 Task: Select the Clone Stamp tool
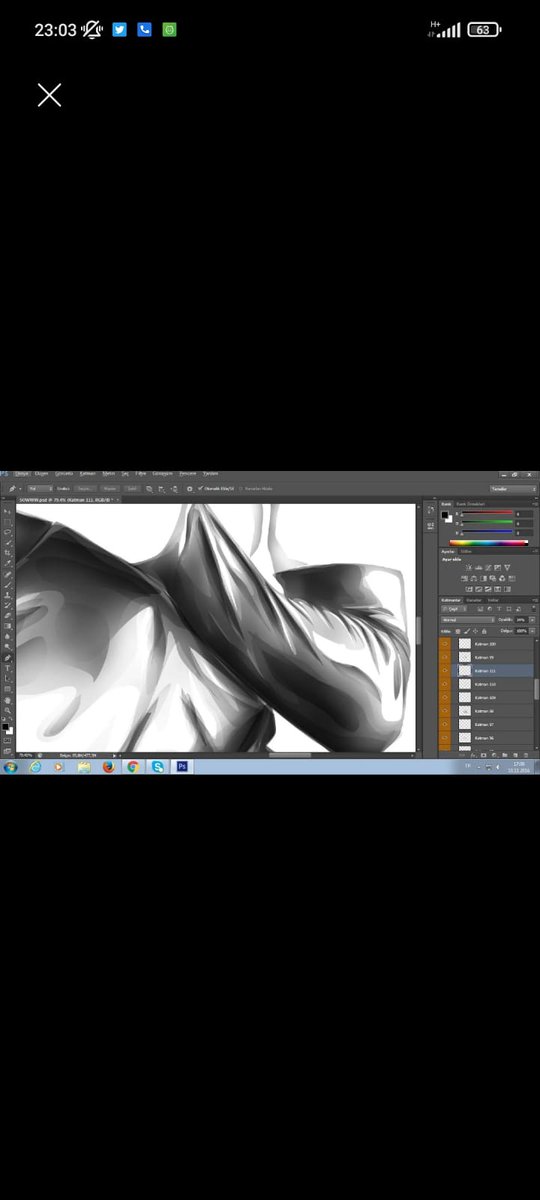click(x=8, y=595)
